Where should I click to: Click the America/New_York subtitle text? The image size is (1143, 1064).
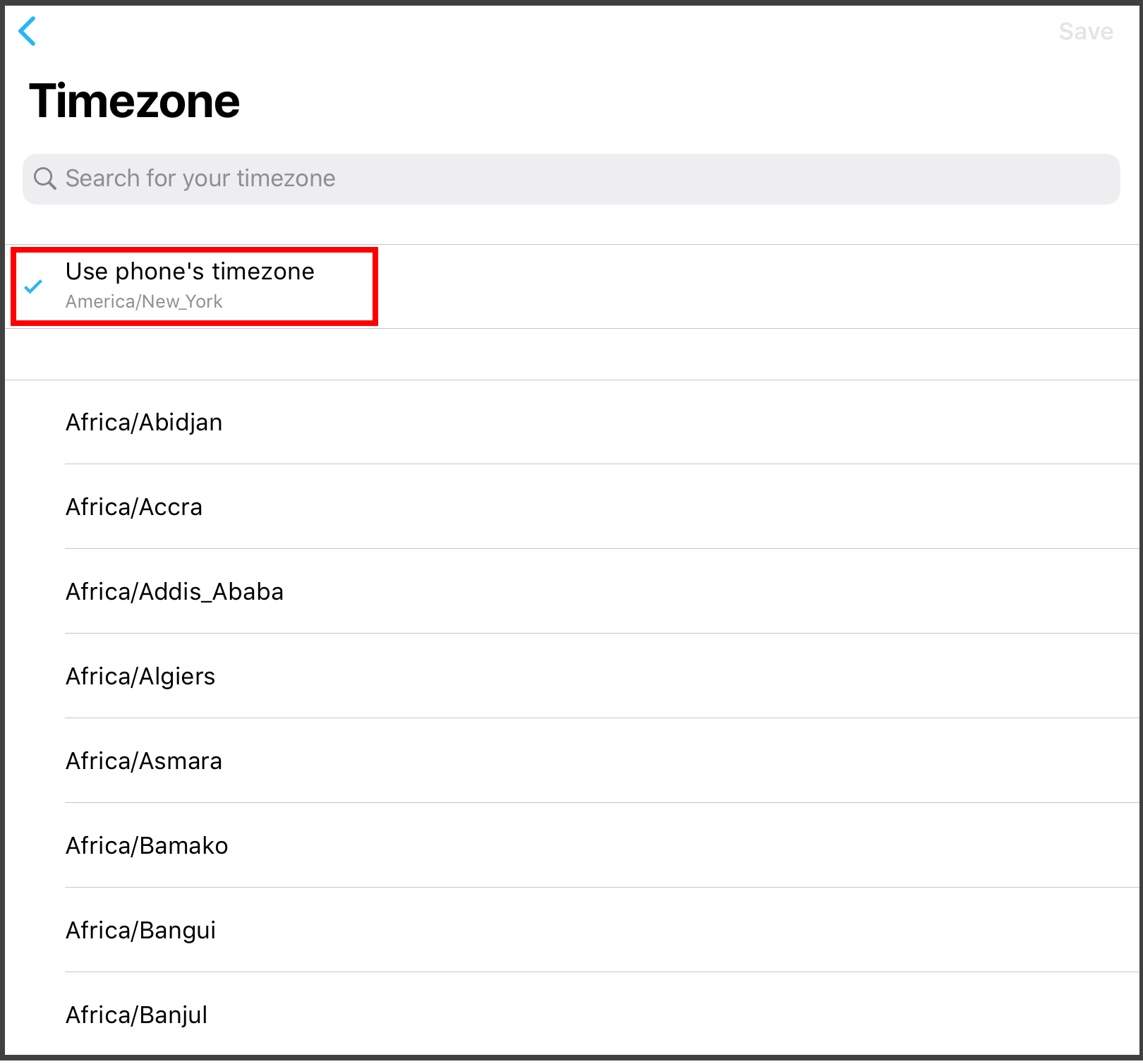[144, 302]
